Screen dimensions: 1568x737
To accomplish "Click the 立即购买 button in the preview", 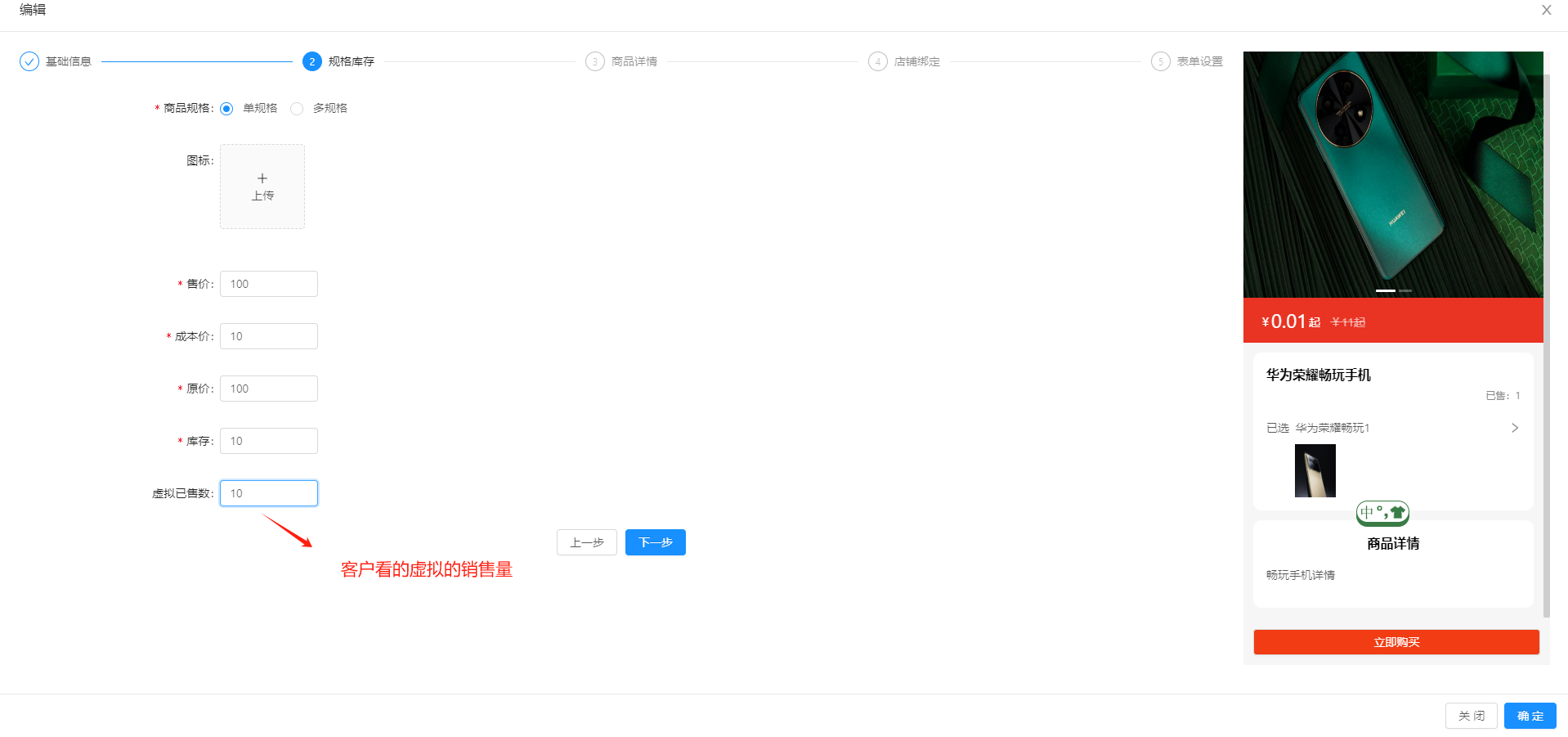I will [x=1396, y=642].
